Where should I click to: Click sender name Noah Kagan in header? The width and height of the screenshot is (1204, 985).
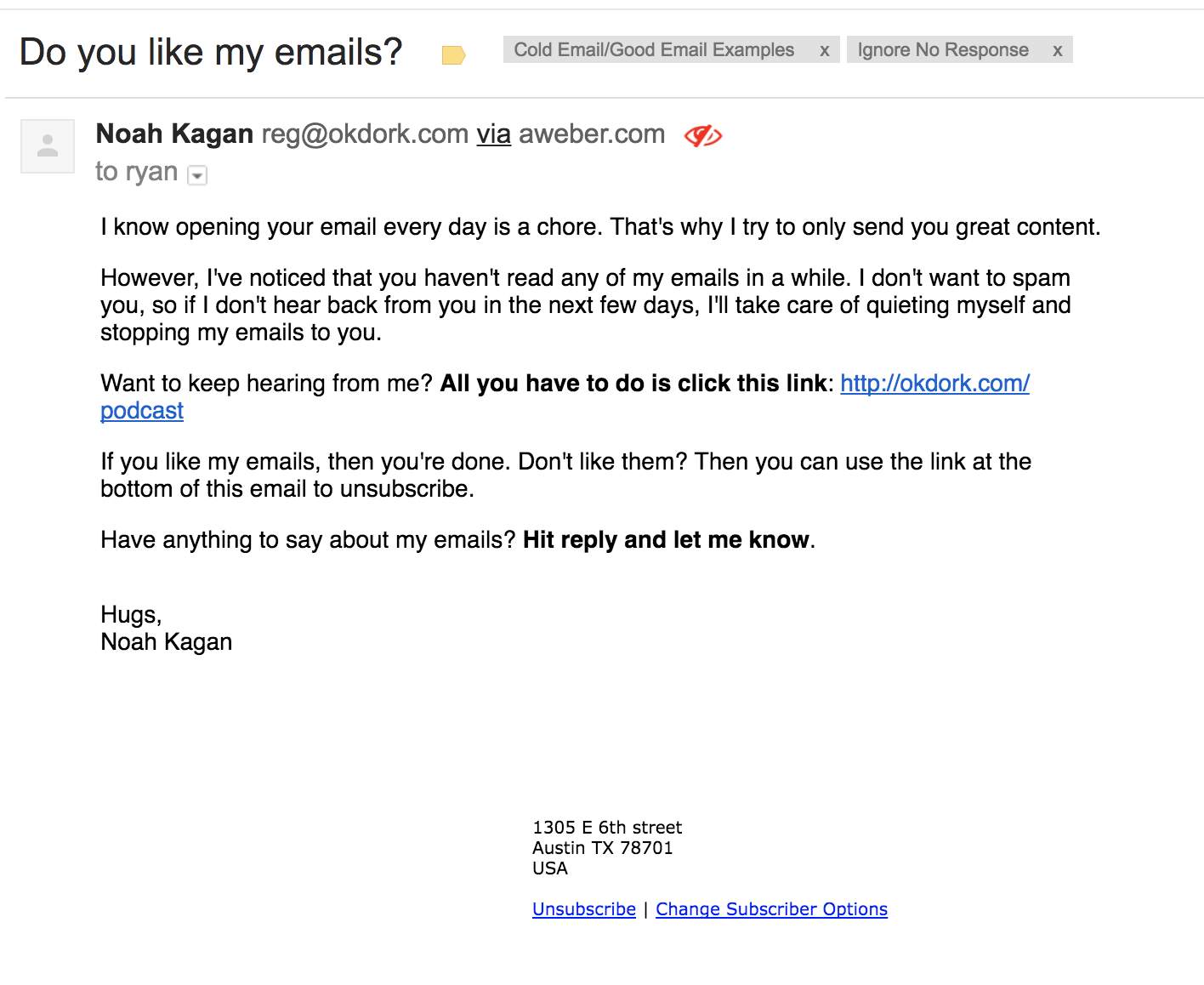pos(174,134)
